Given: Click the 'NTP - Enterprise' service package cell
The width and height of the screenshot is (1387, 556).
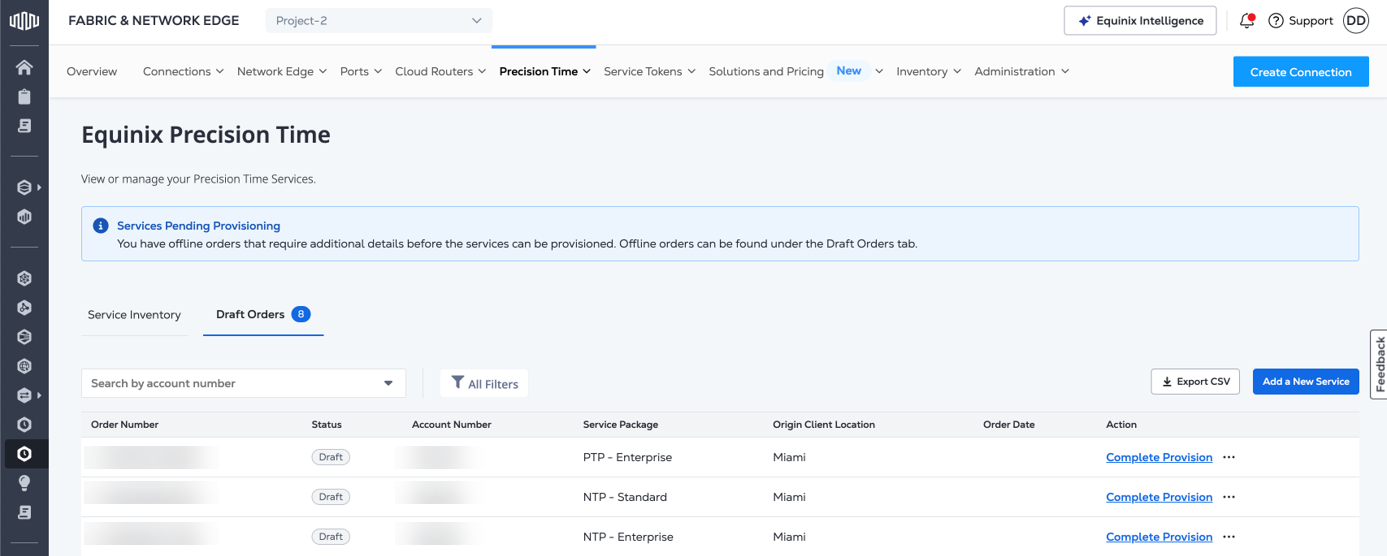Looking at the screenshot, I should [628, 537].
